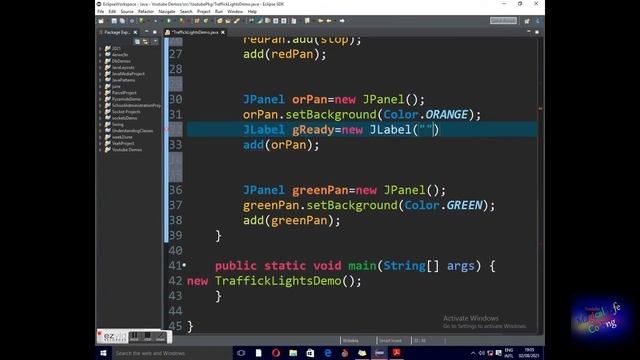Screen dimensions: 640x360
Task: Click the Forward navigation arrow in toolbar
Action: [342, 21]
